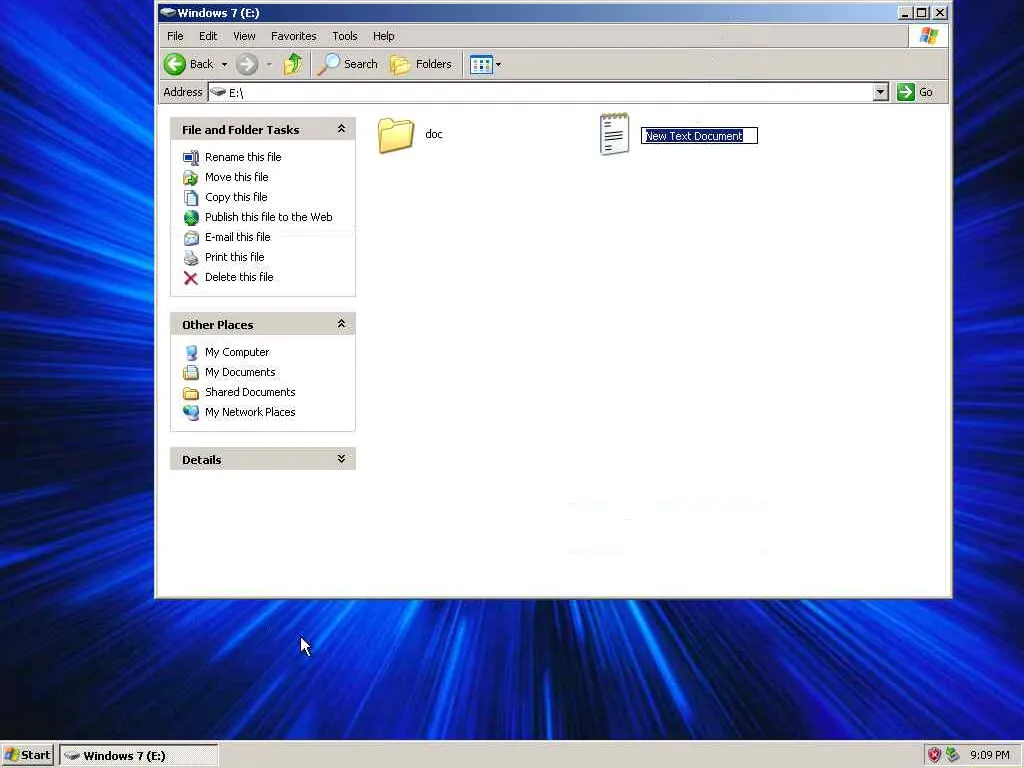1024x768 pixels.
Task: Click the safely remove hardware tray icon
Action: (x=953, y=755)
